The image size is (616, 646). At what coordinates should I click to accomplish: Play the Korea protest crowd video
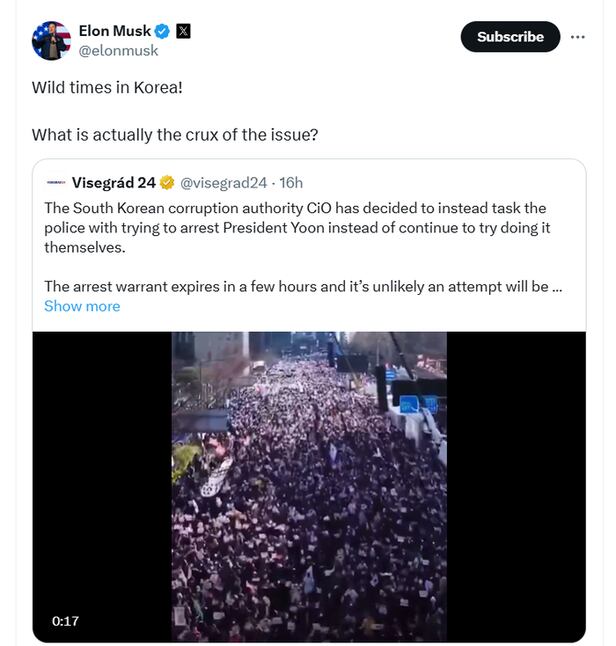click(x=309, y=486)
